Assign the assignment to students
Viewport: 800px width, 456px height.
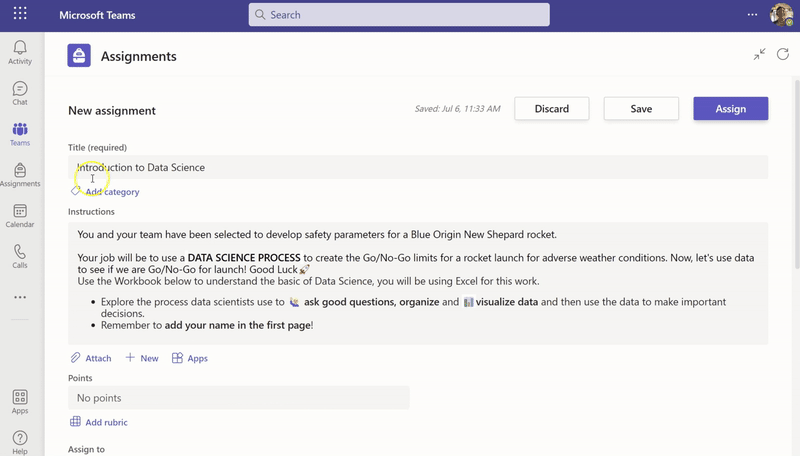(x=731, y=109)
